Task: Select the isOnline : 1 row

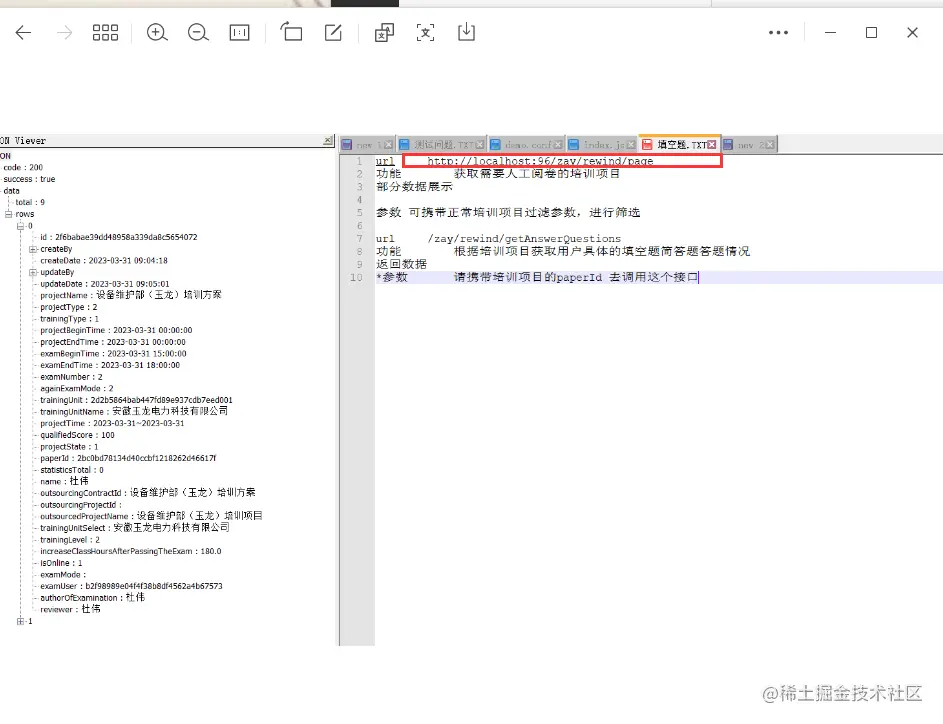Action: 61,563
